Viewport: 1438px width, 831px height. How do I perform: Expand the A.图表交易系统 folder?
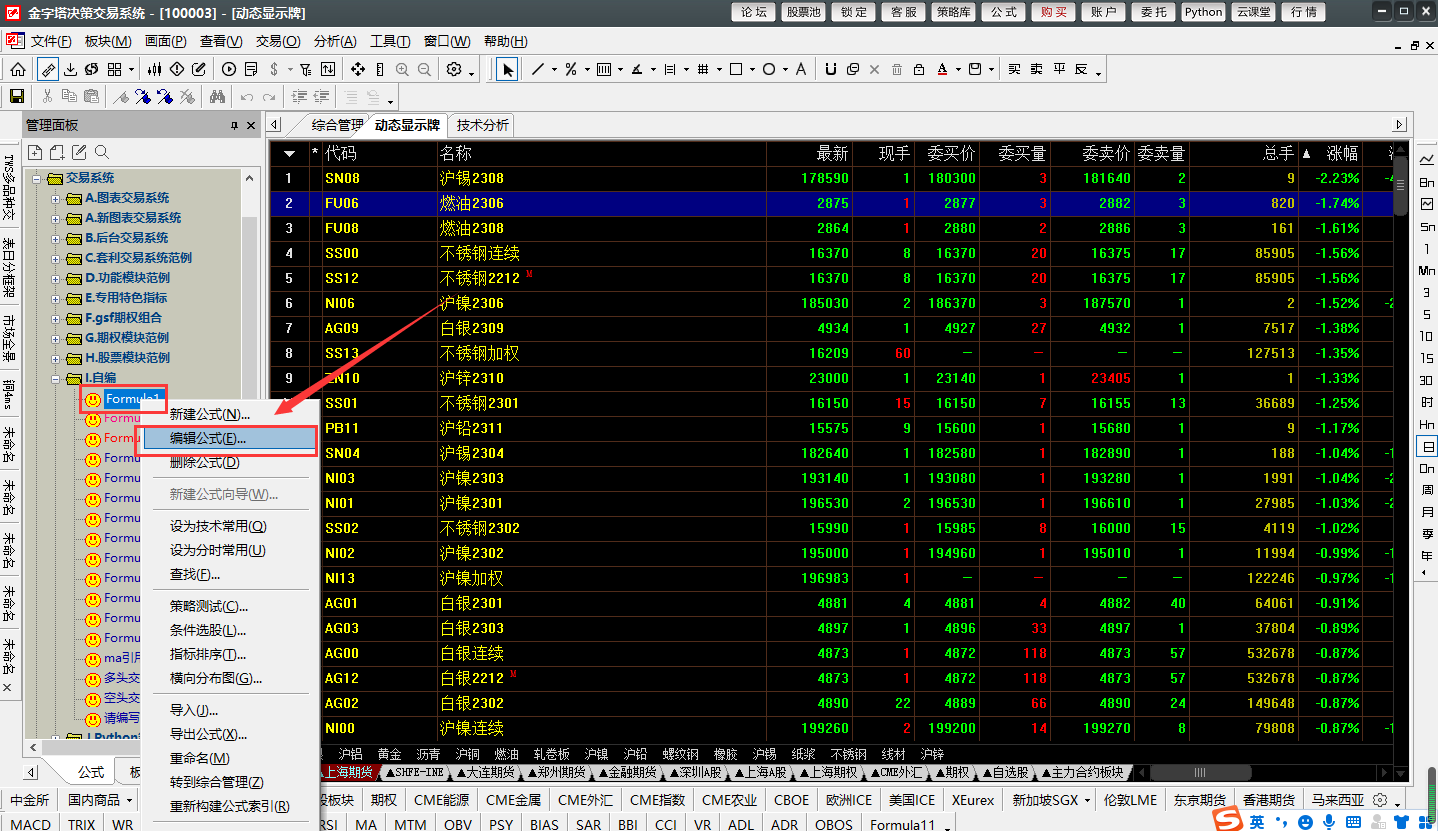click(x=56, y=198)
